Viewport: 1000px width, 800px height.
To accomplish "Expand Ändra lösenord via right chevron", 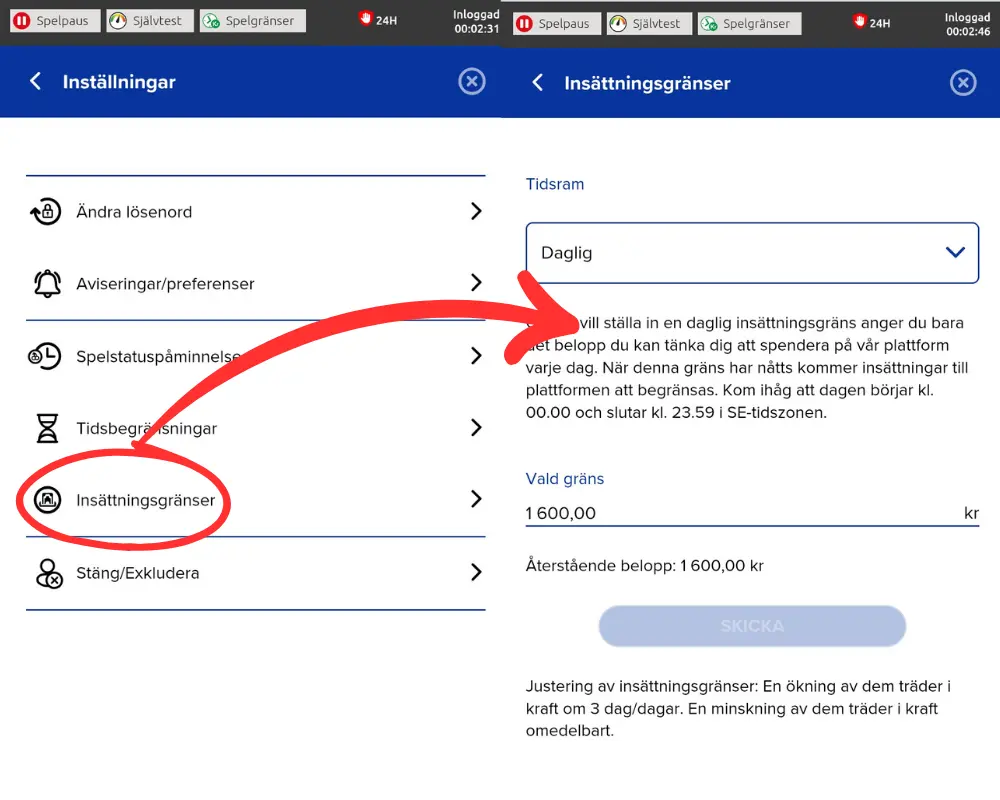I will 476,211.
